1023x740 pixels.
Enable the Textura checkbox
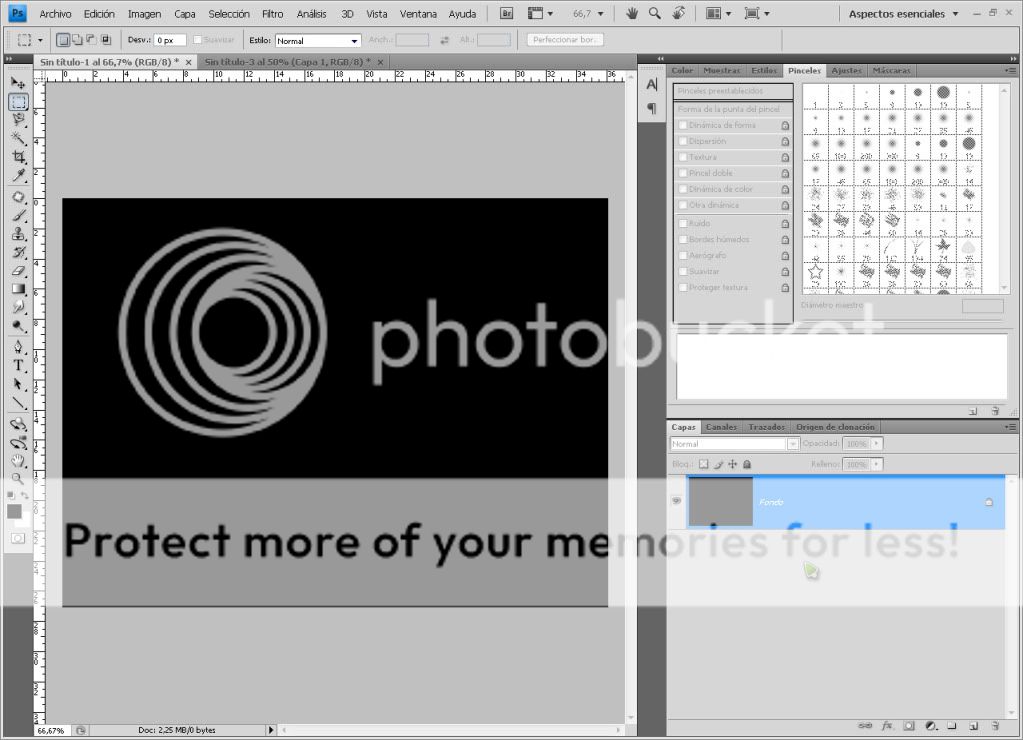tap(683, 157)
